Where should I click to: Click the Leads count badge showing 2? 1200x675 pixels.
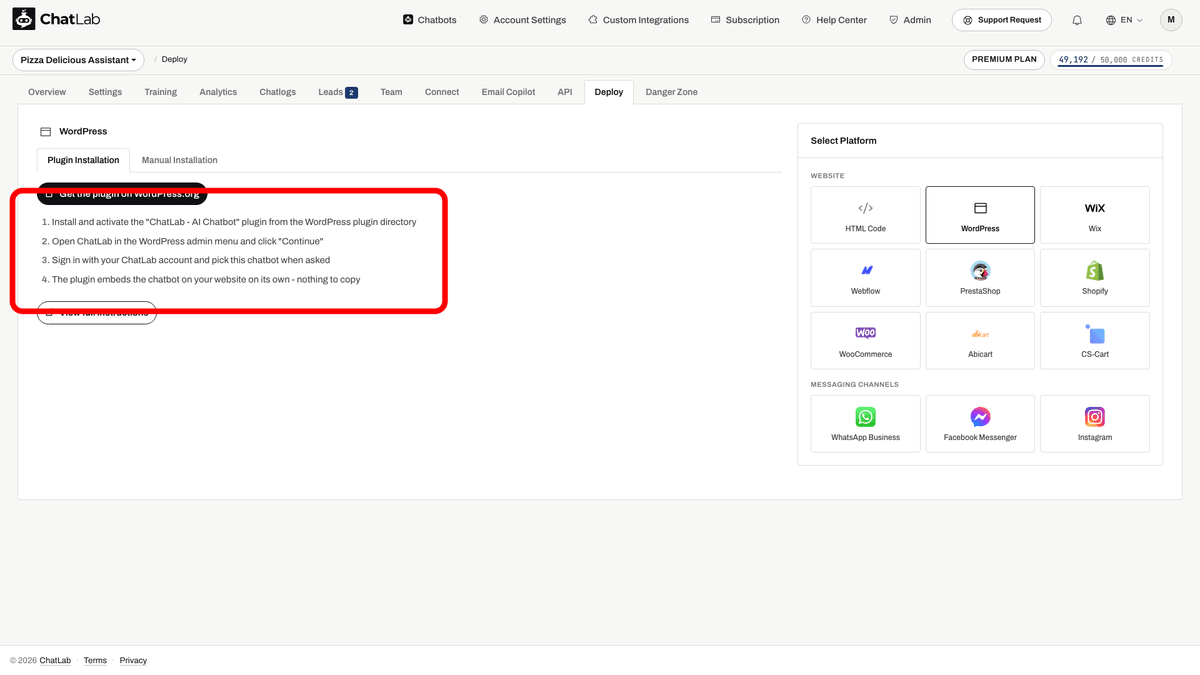[351, 93]
